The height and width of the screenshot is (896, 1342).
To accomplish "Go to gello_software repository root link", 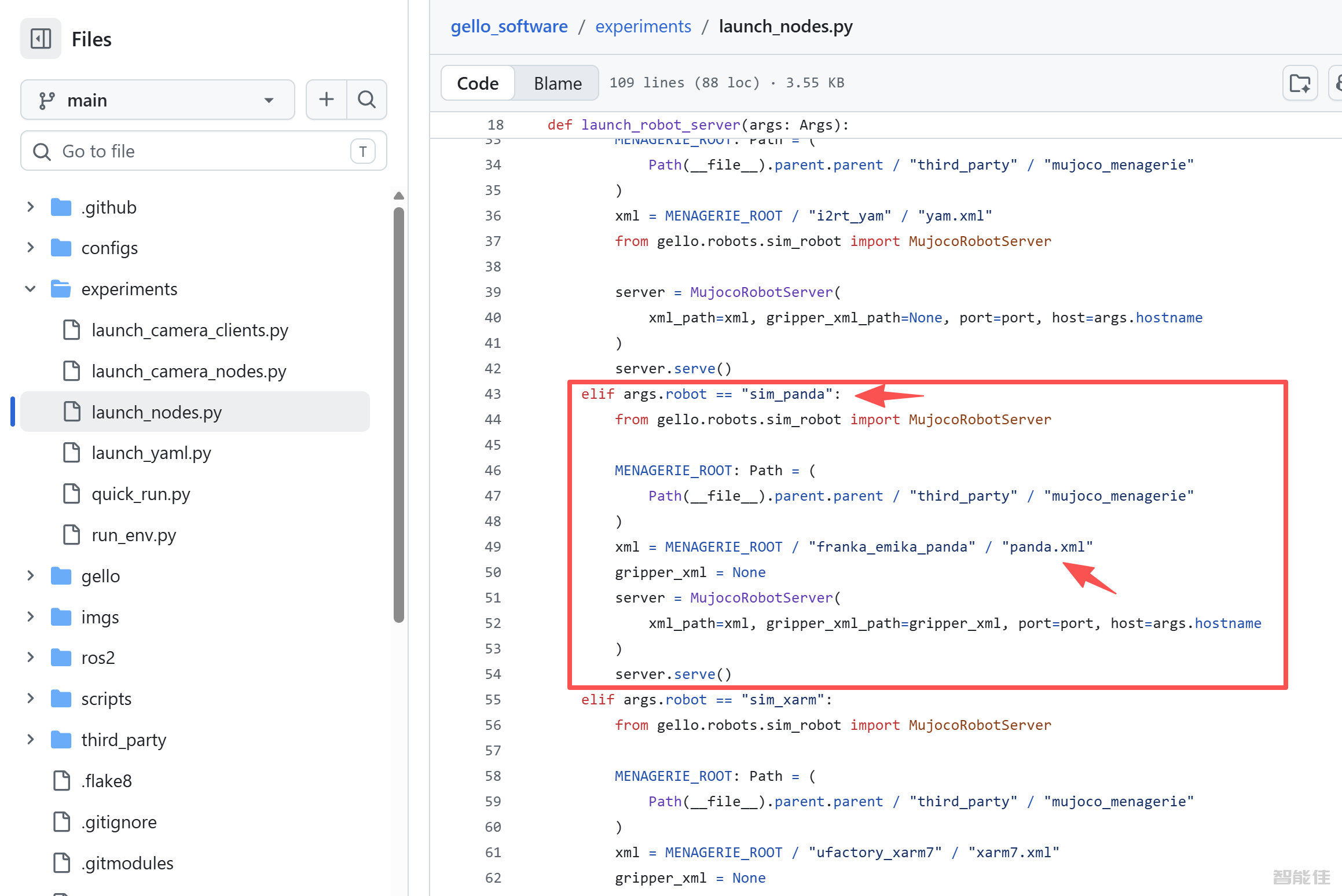I will pyautogui.click(x=509, y=27).
